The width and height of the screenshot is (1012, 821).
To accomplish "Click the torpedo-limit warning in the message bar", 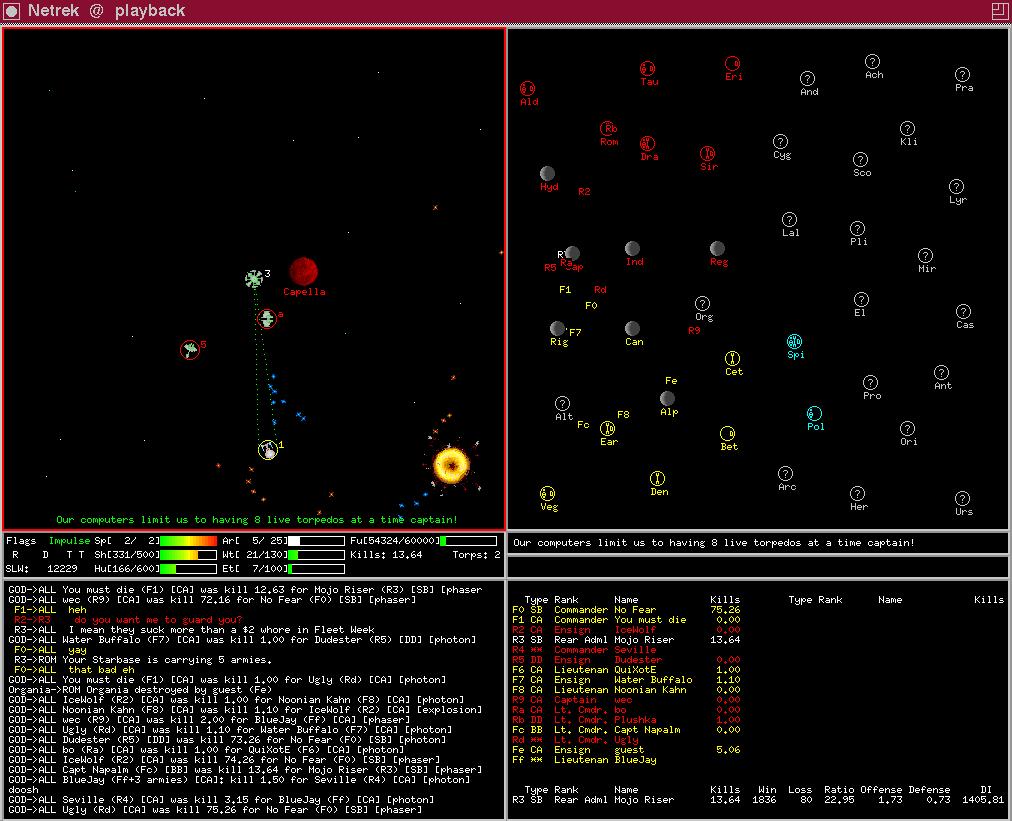I will [713, 543].
